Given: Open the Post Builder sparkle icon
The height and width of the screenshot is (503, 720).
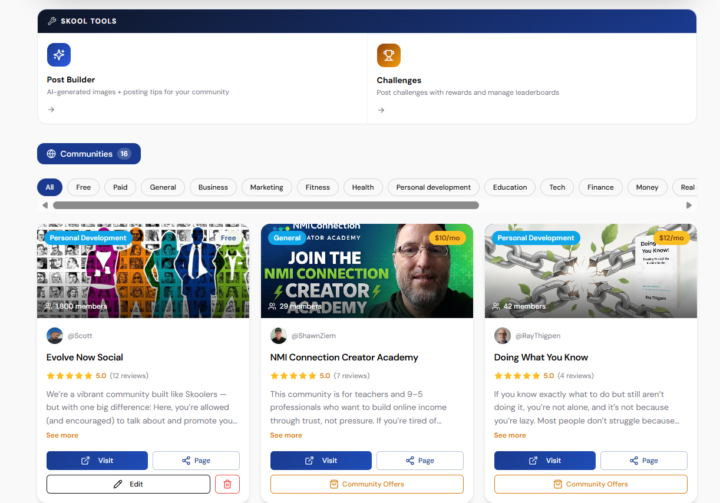Looking at the screenshot, I should (59, 55).
